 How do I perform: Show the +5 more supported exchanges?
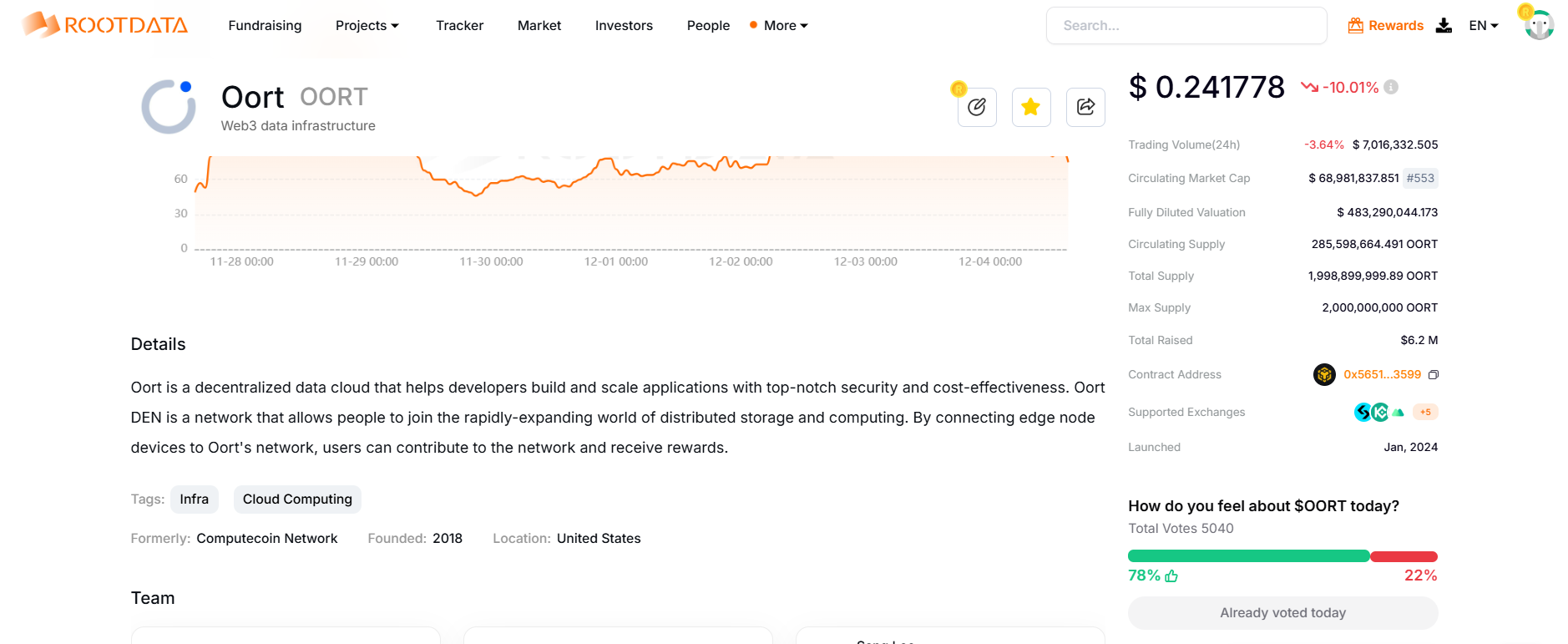pos(1425,412)
